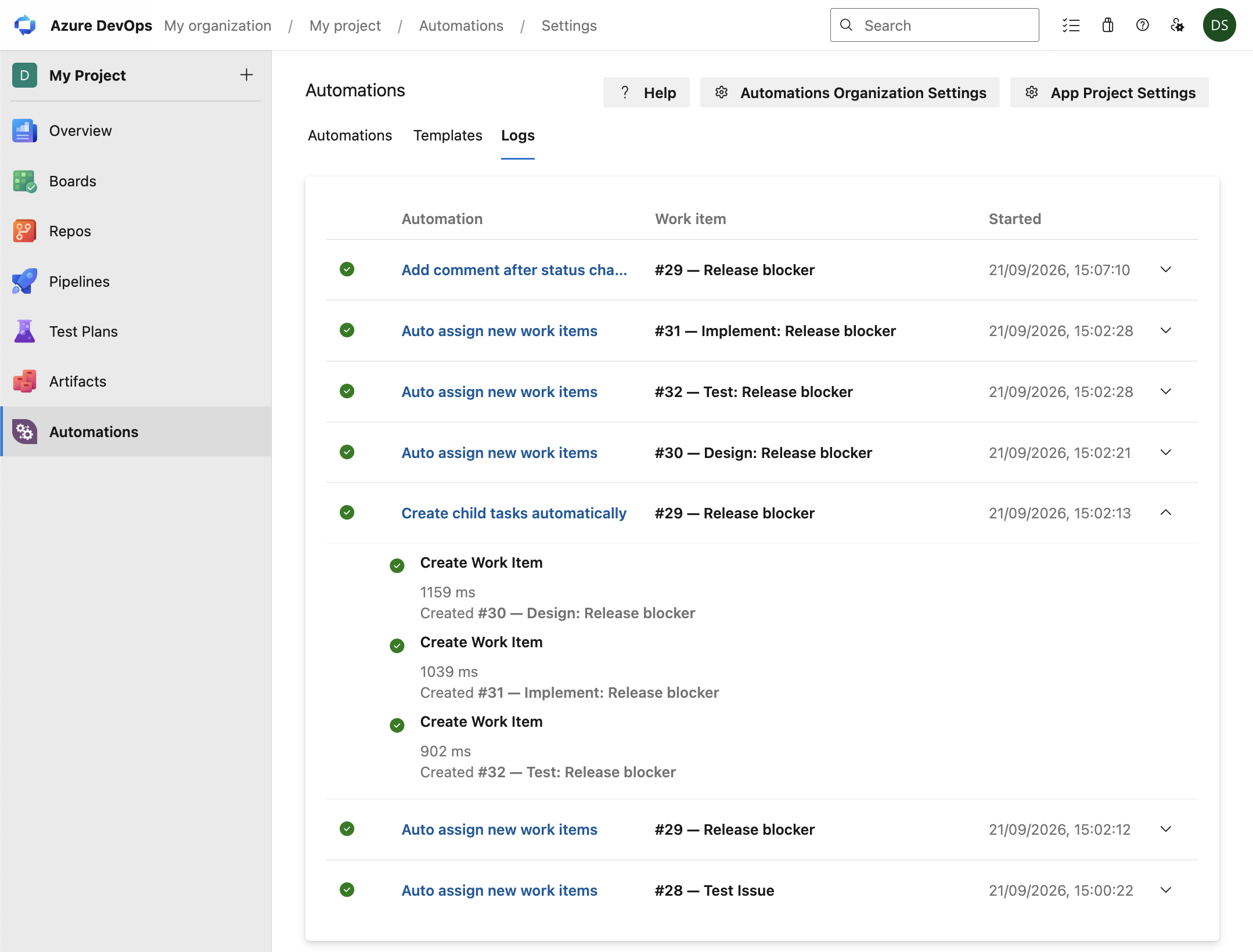Screen dimensions: 1253x952
Task: Click the plus icon next to My Project
Action: [x=246, y=75]
